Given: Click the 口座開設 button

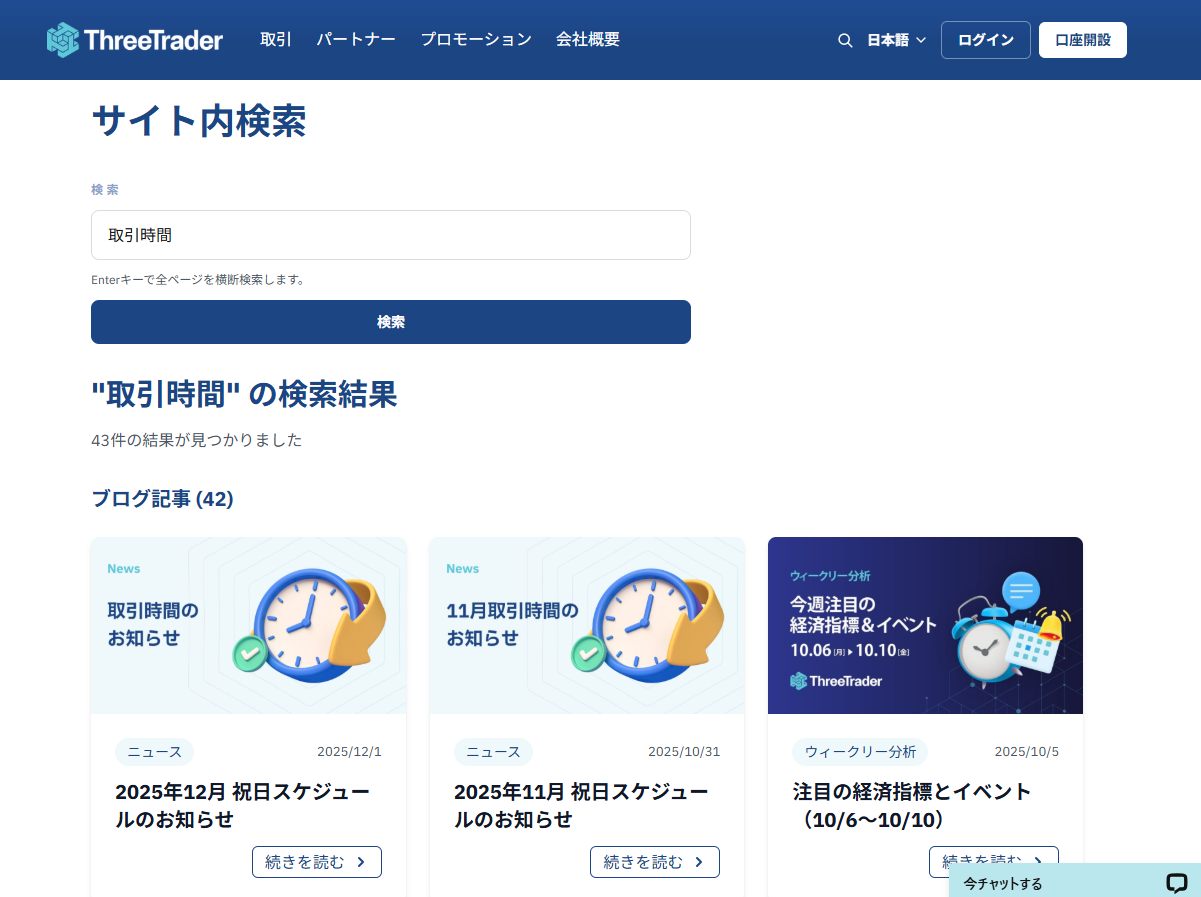Looking at the screenshot, I should [1083, 40].
